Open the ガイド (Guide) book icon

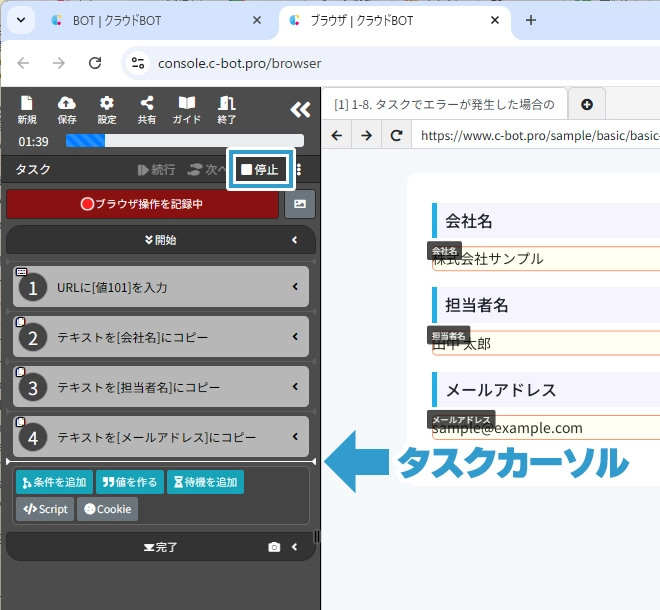pos(187,109)
